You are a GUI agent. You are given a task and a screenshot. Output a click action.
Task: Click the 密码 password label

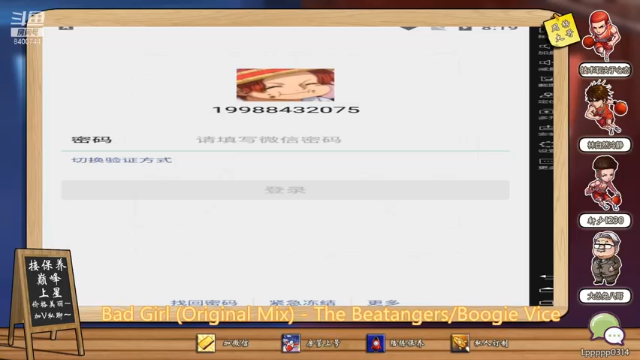coord(91,140)
